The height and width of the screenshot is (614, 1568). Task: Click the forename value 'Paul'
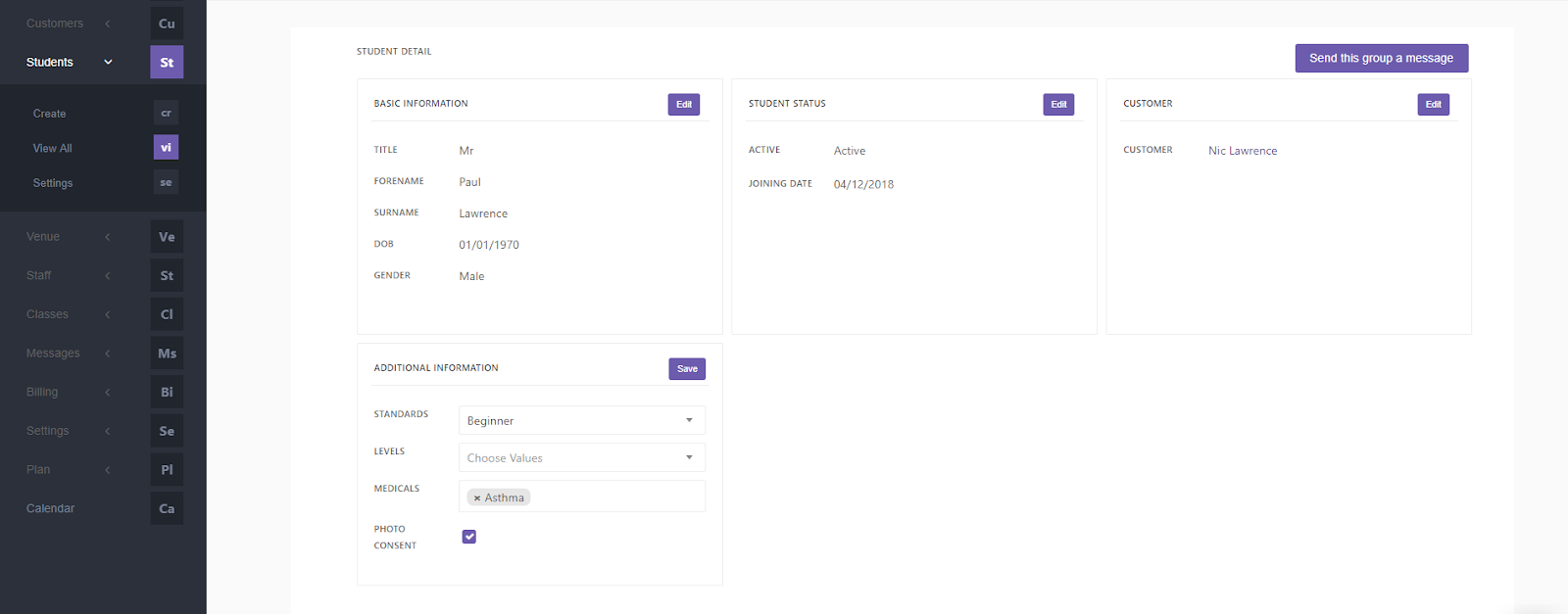(x=470, y=182)
